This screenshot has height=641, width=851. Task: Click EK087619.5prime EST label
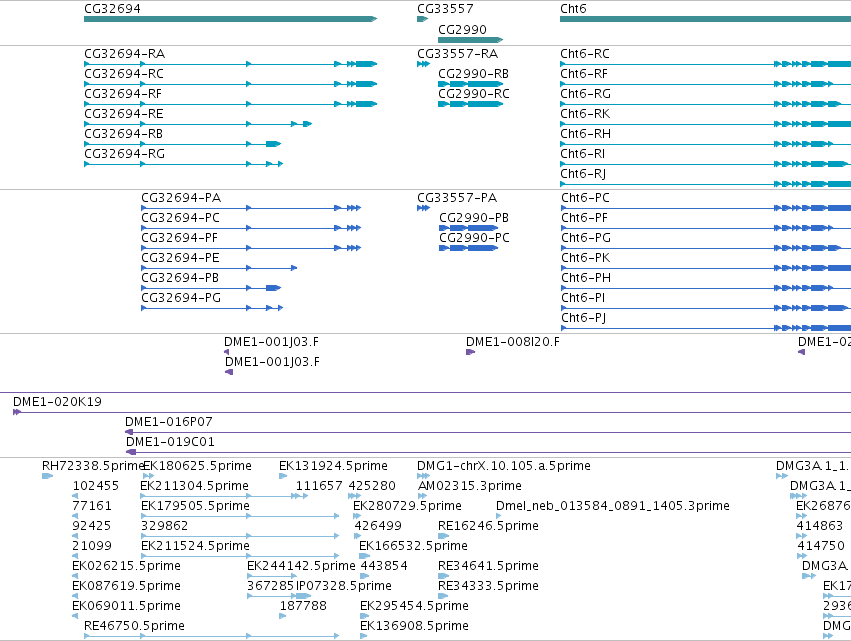coord(126,586)
